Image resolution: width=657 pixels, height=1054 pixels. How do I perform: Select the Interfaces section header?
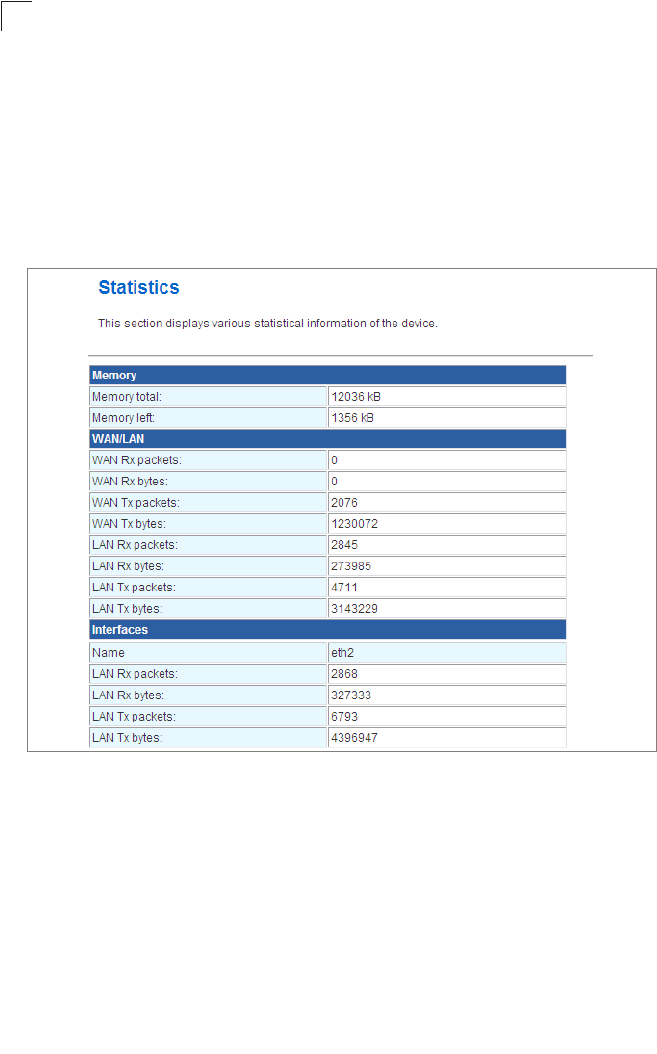point(327,630)
